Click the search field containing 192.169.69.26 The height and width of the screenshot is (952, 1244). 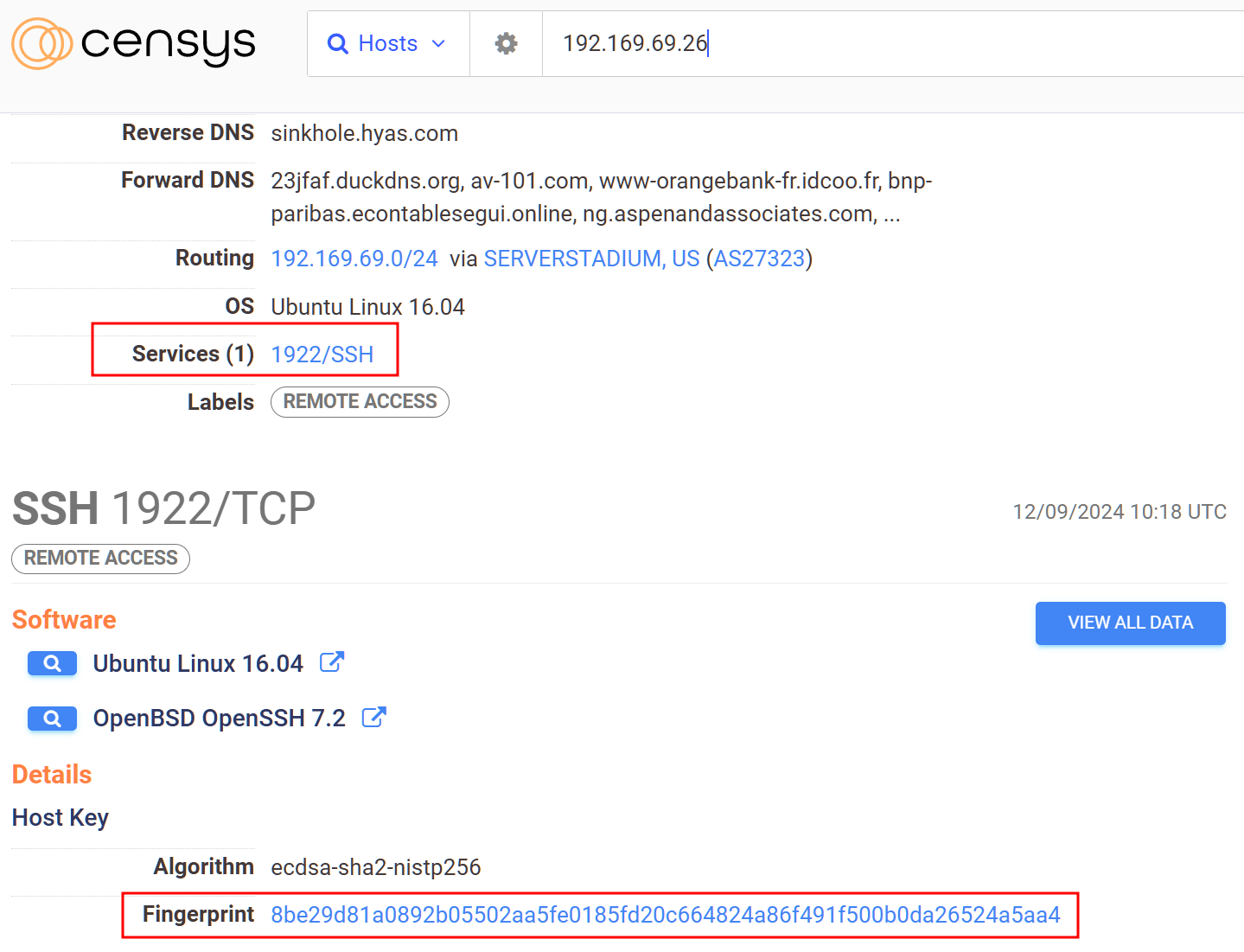(x=893, y=43)
